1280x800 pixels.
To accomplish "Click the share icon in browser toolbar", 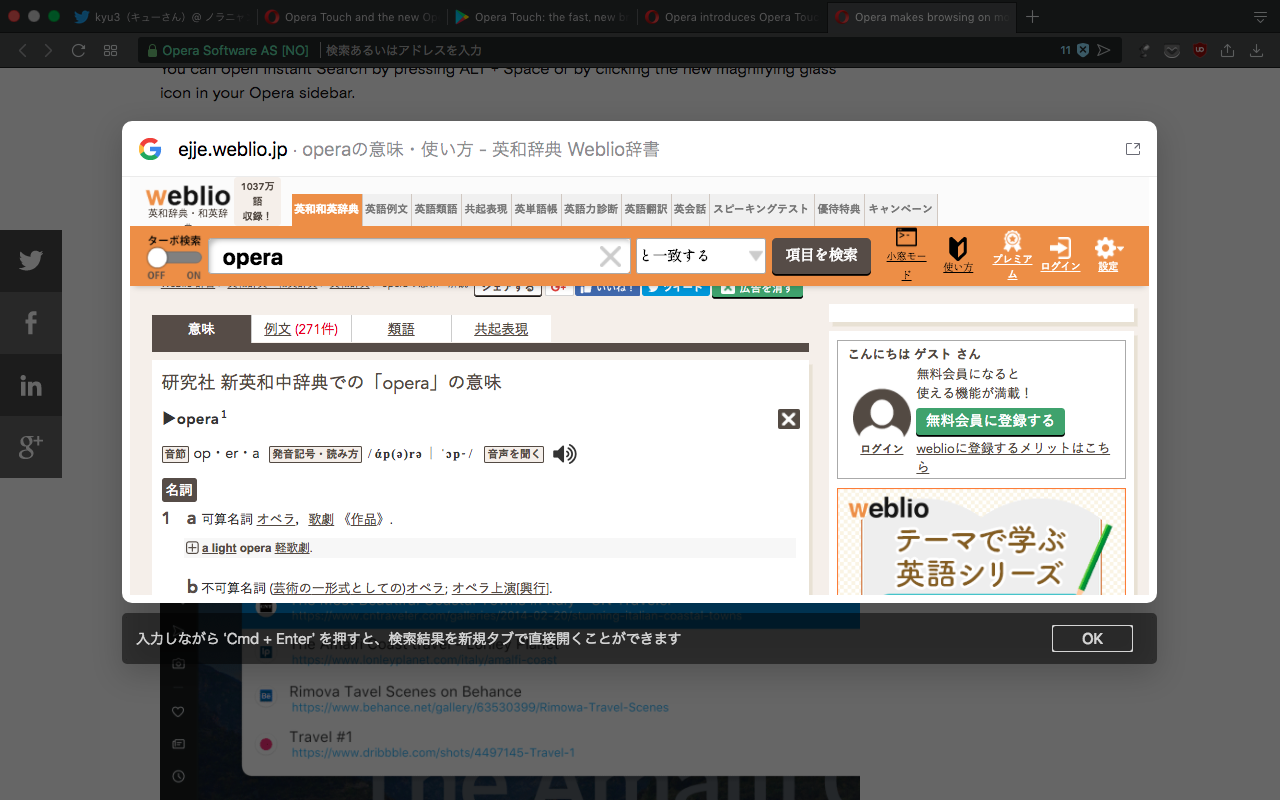I will (1228, 50).
